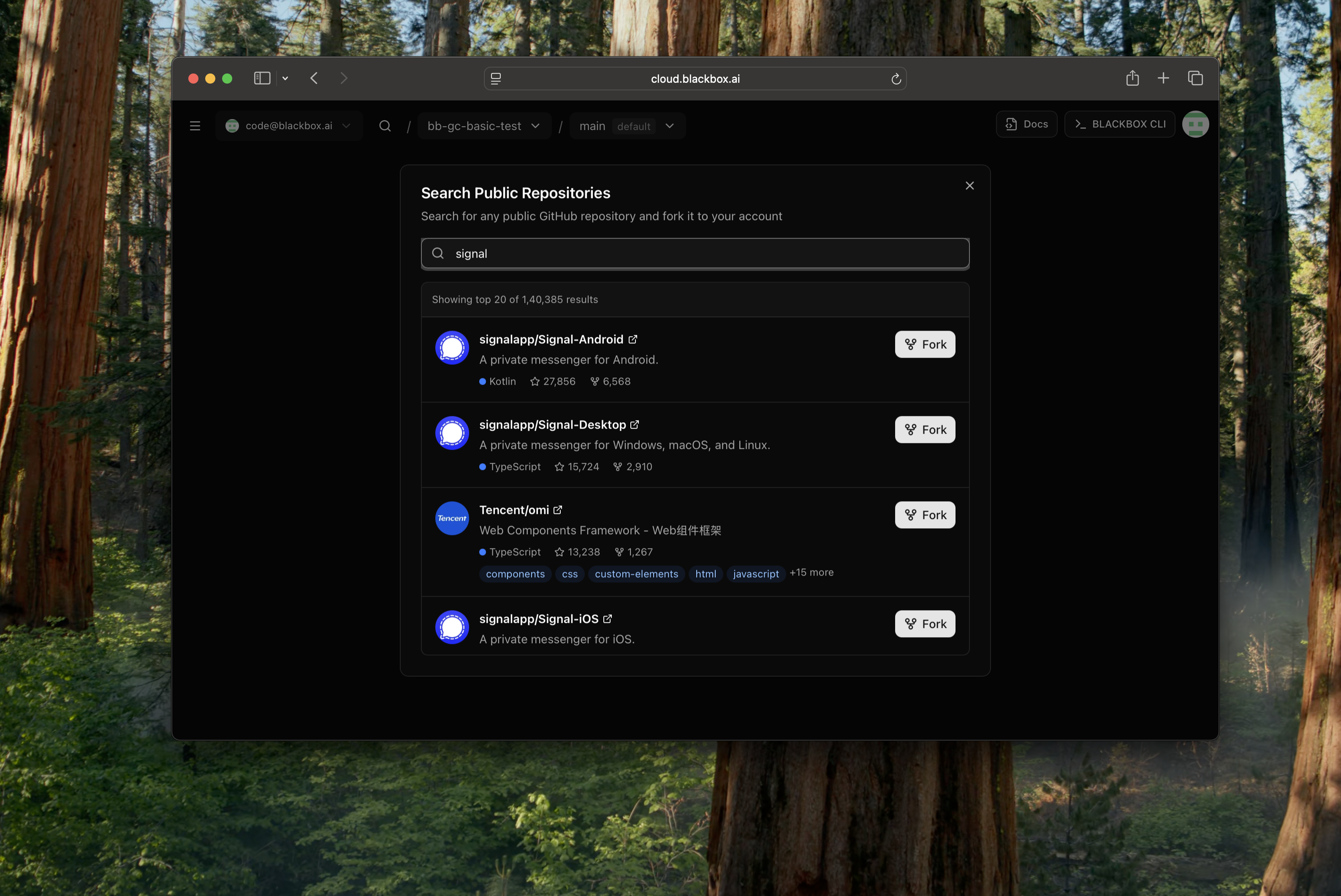Click the Docs button
1341x896 pixels.
1026,124
